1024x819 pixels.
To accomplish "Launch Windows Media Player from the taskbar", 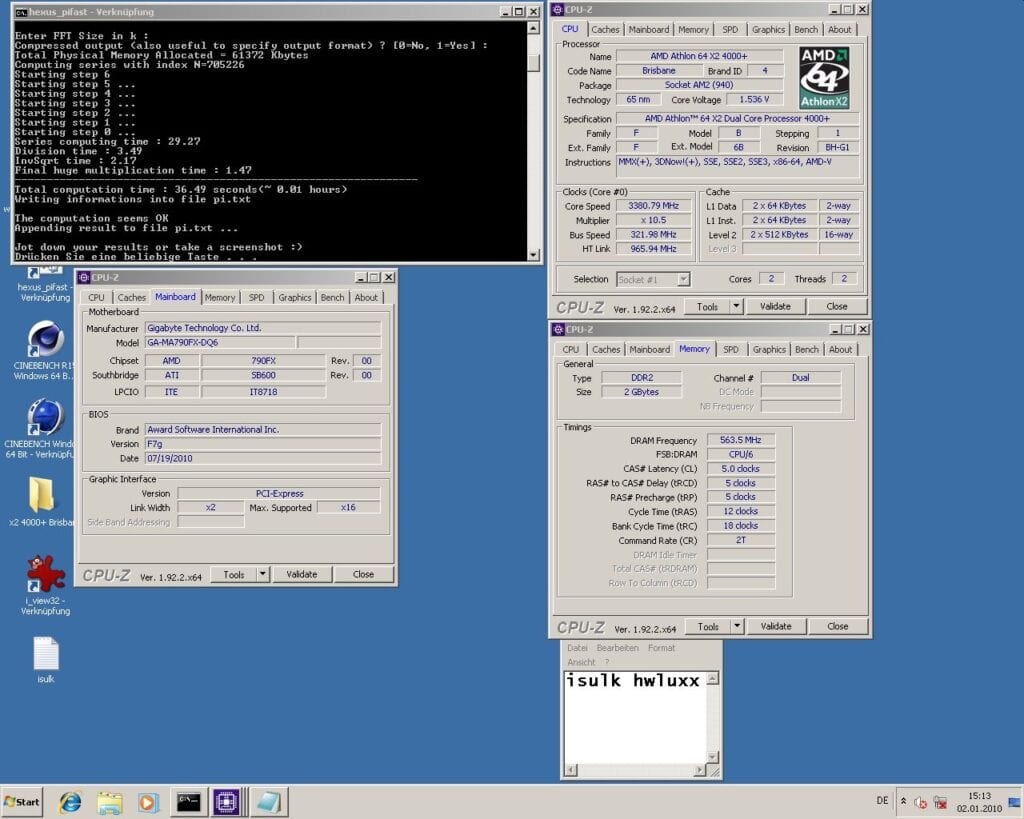I will 148,802.
